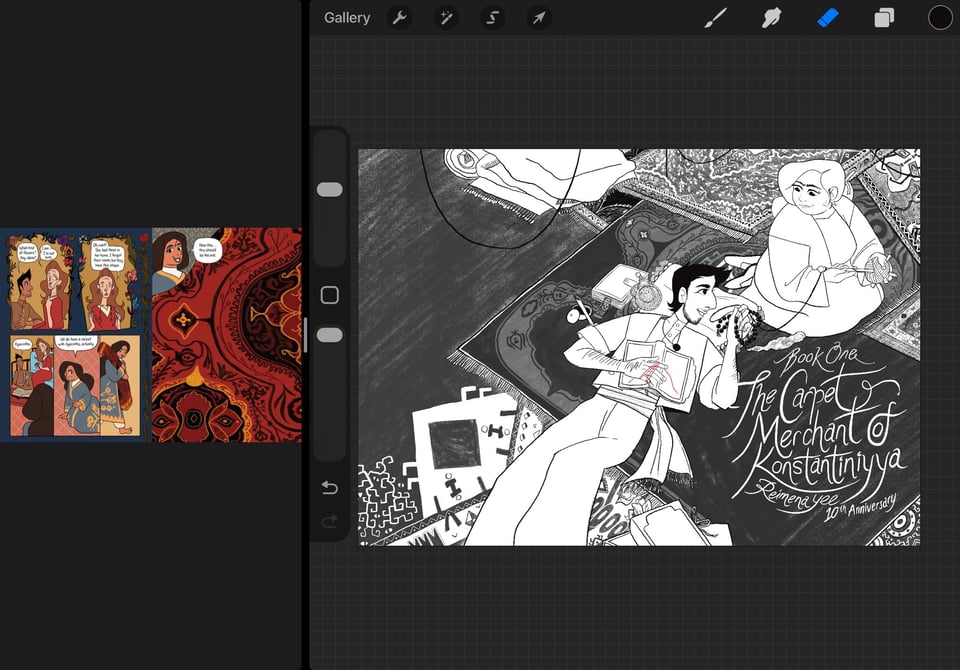Image resolution: width=960 pixels, height=670 pixels.
Task: Undo the last action
Action: click(329, 487)
